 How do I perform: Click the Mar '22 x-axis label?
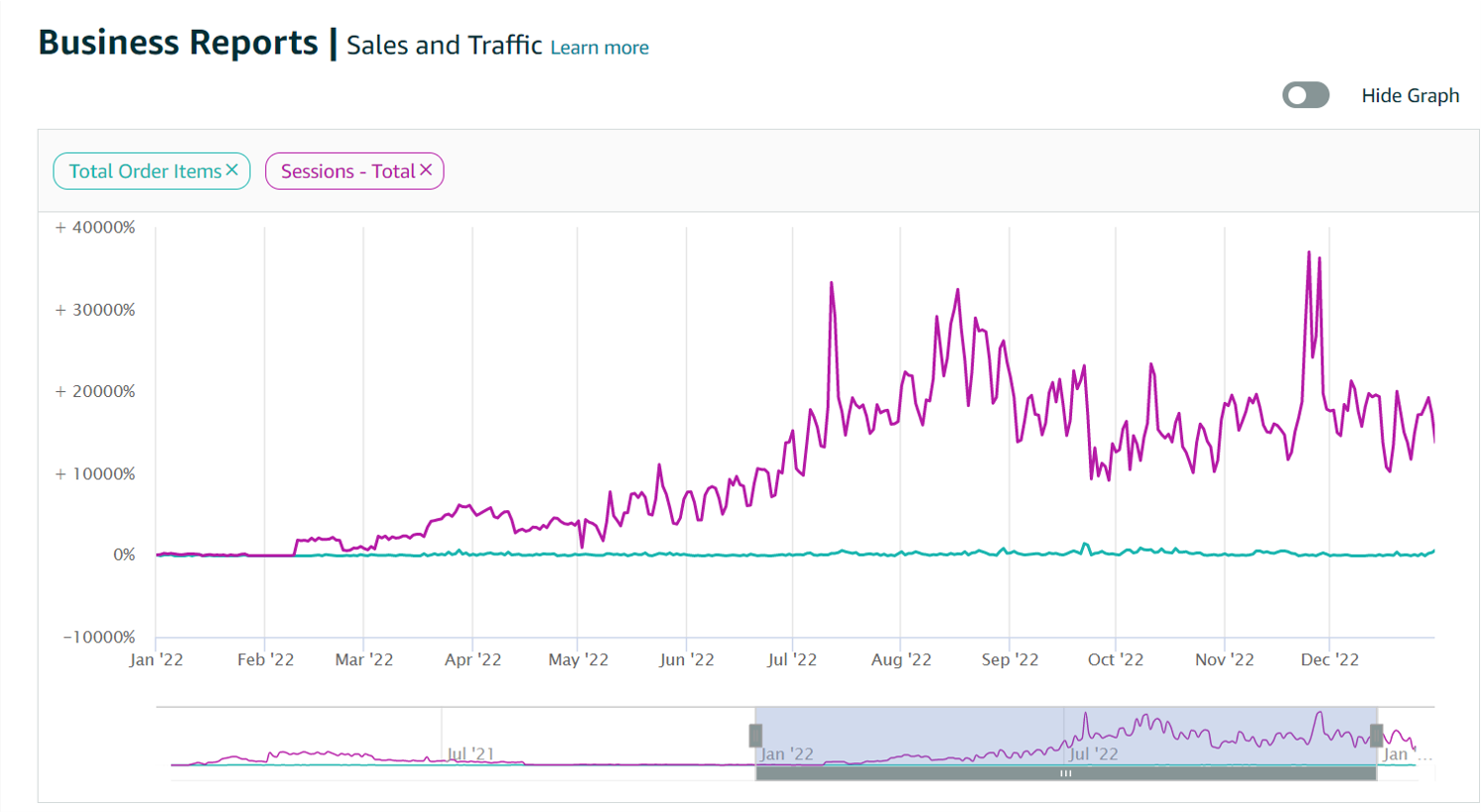coord(364,659)
